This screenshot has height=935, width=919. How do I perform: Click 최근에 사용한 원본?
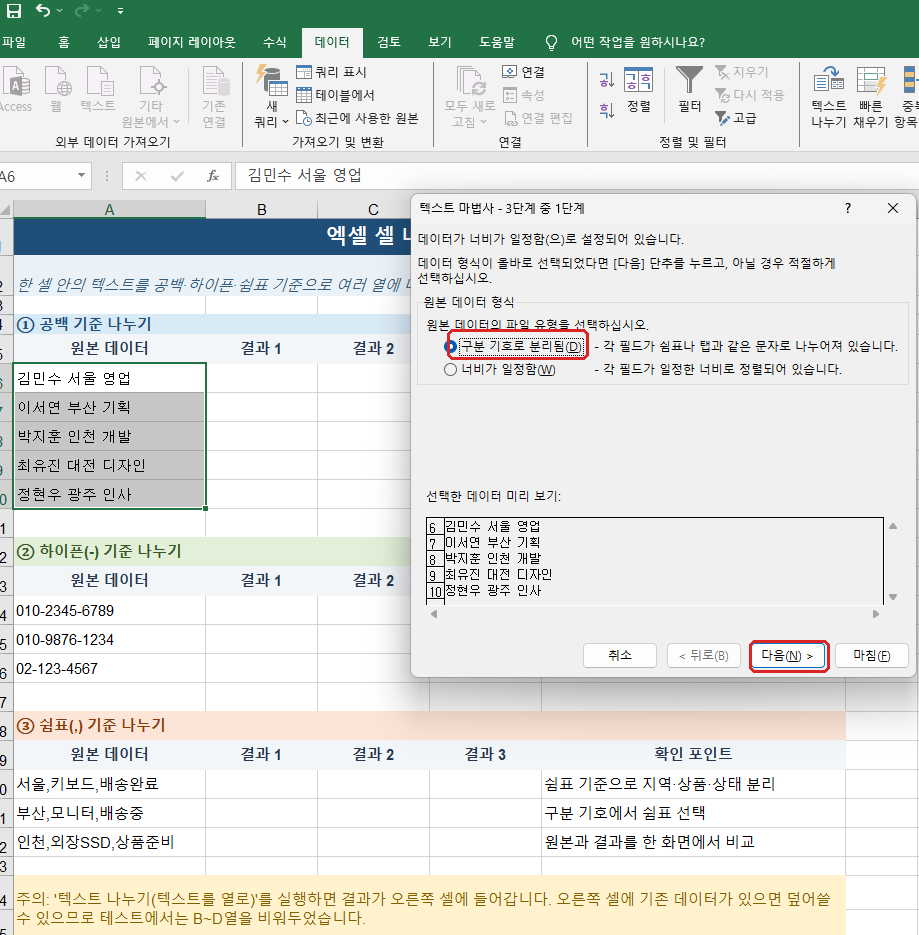pyautogui.click(x=357, y=119)
